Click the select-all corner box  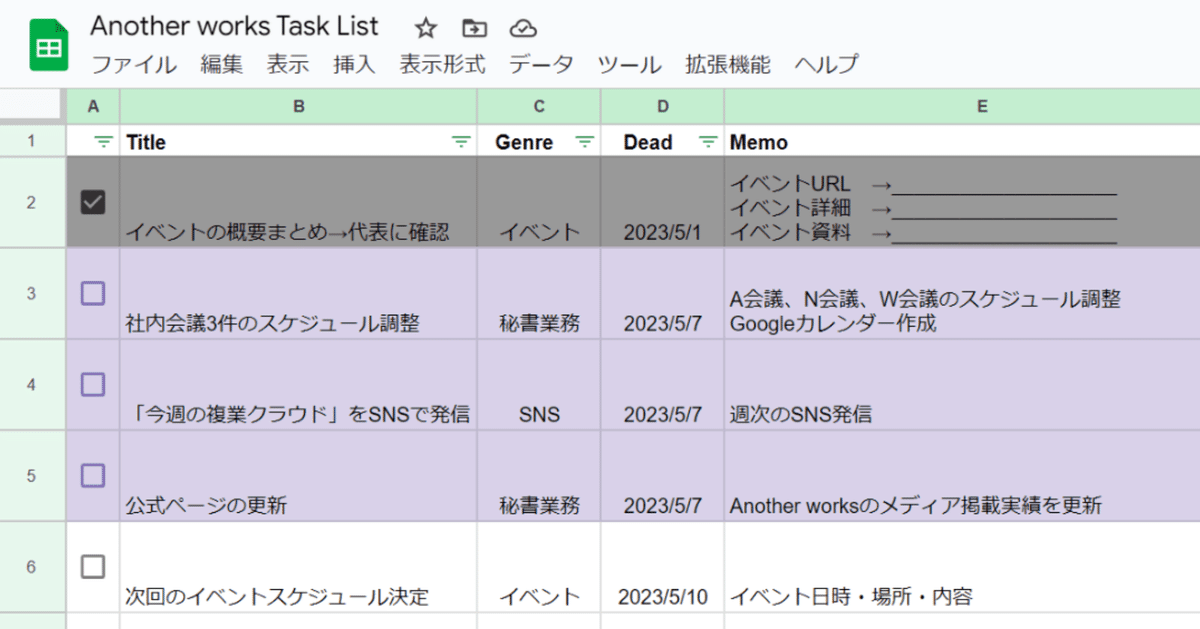(32, 106)
